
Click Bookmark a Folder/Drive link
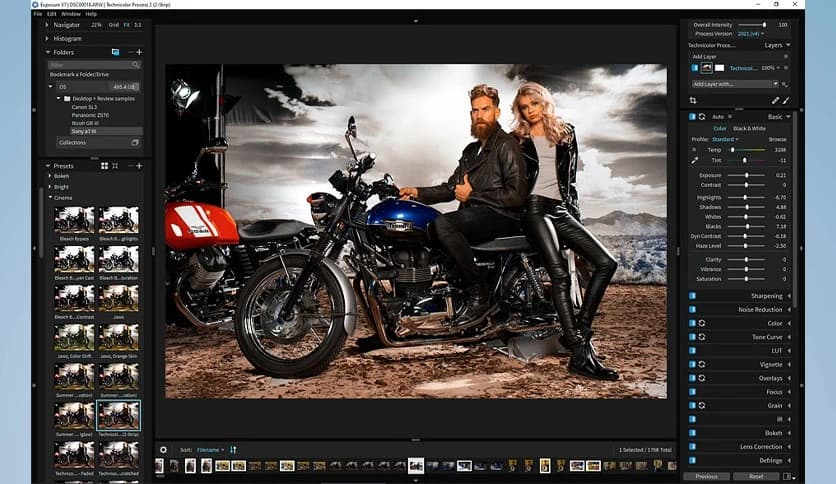tap(79, 75)
